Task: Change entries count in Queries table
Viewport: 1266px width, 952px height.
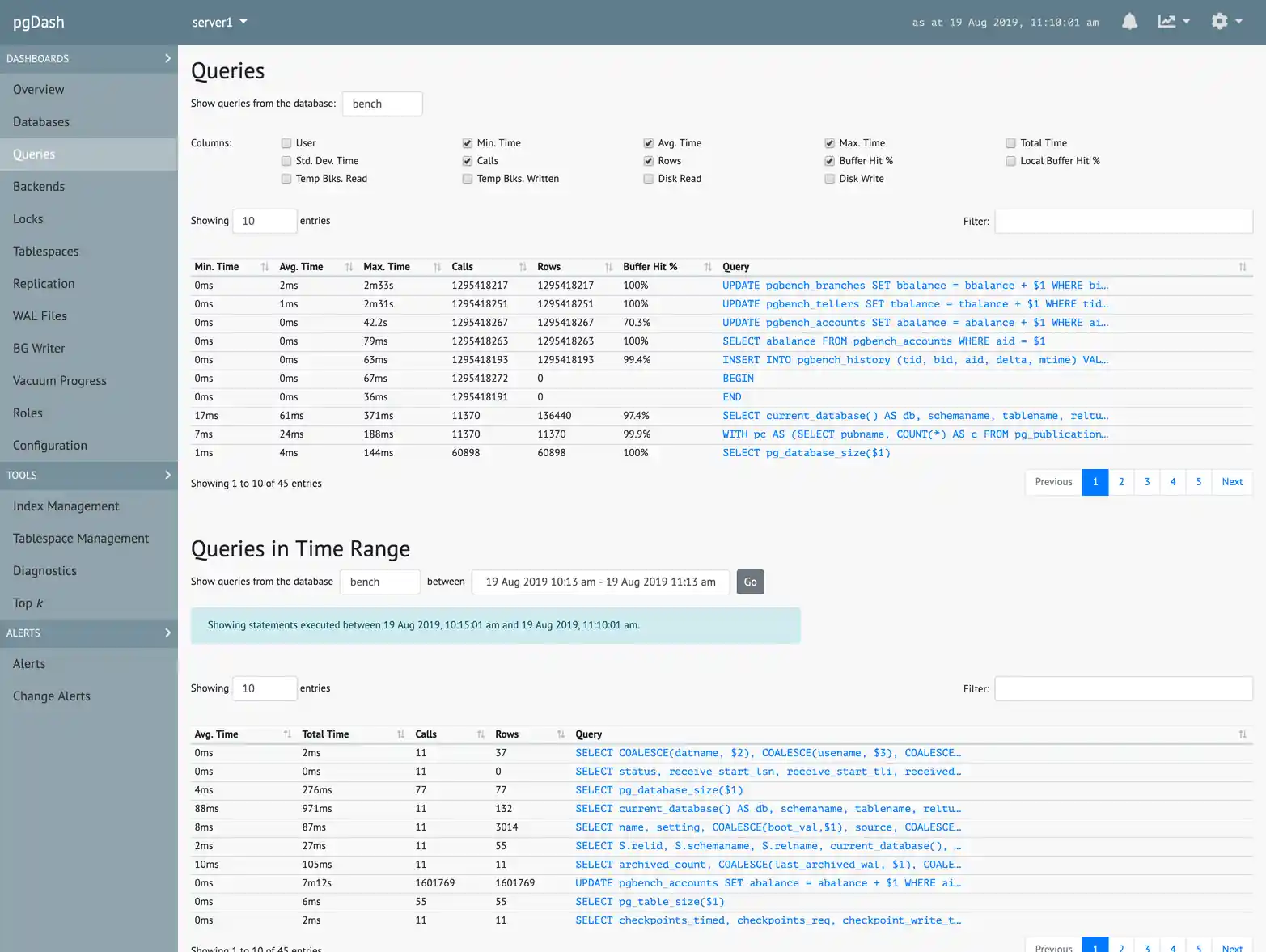Action: (x=265, y=221)
